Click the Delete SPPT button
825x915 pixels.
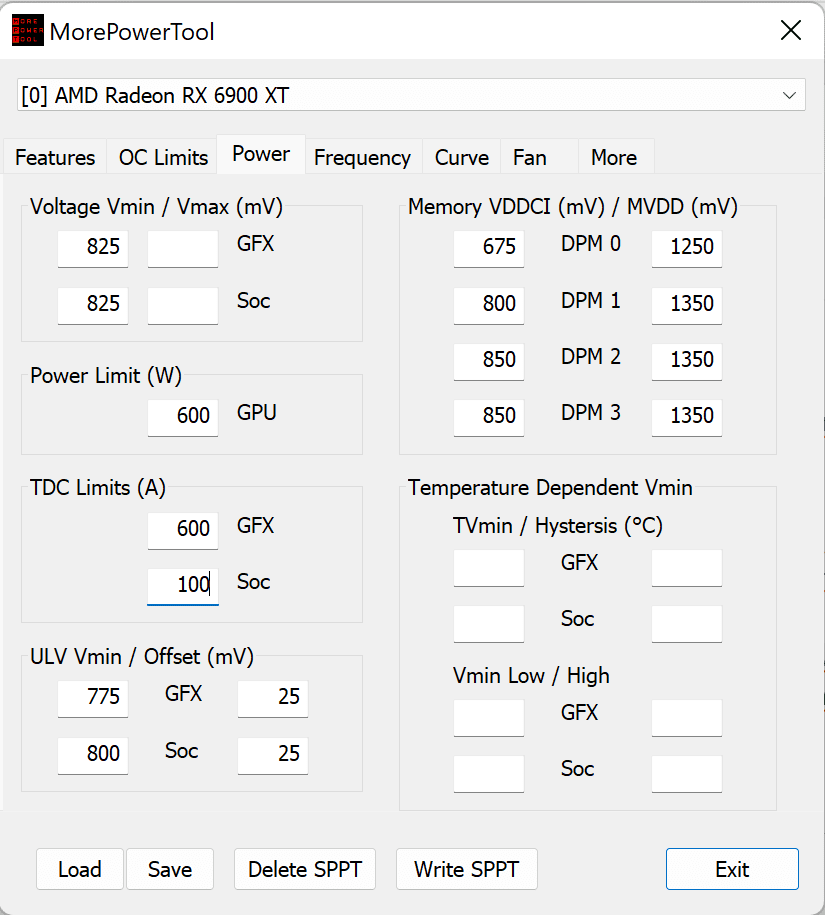305,869
